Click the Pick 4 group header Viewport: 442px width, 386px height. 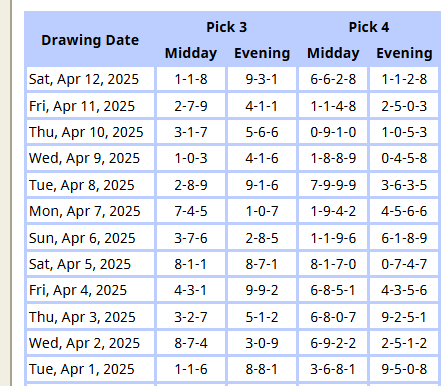369,27
